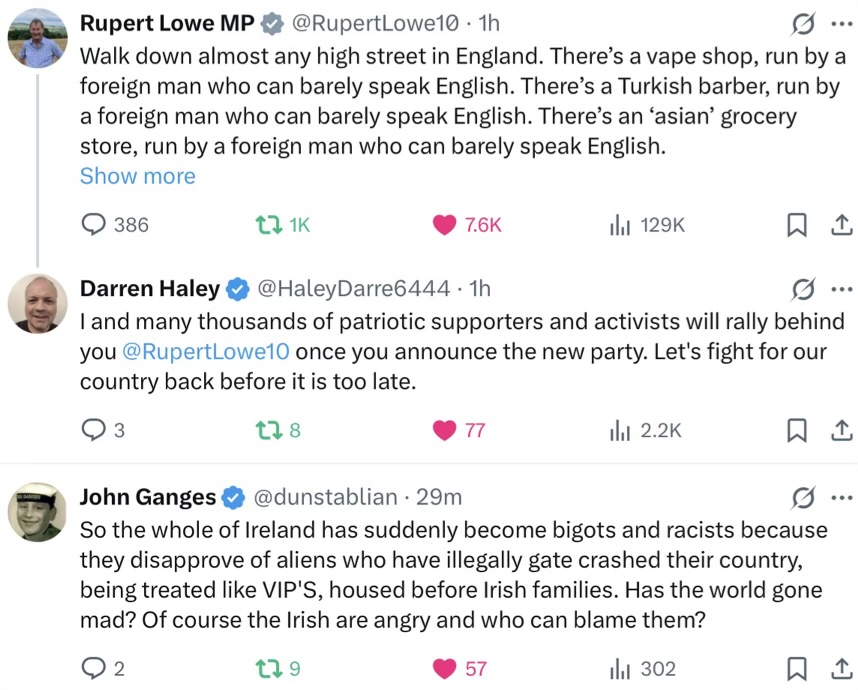The image size is (858, 690).
Task: Retweet John Ganges' tweet
Action: (278, 669)
